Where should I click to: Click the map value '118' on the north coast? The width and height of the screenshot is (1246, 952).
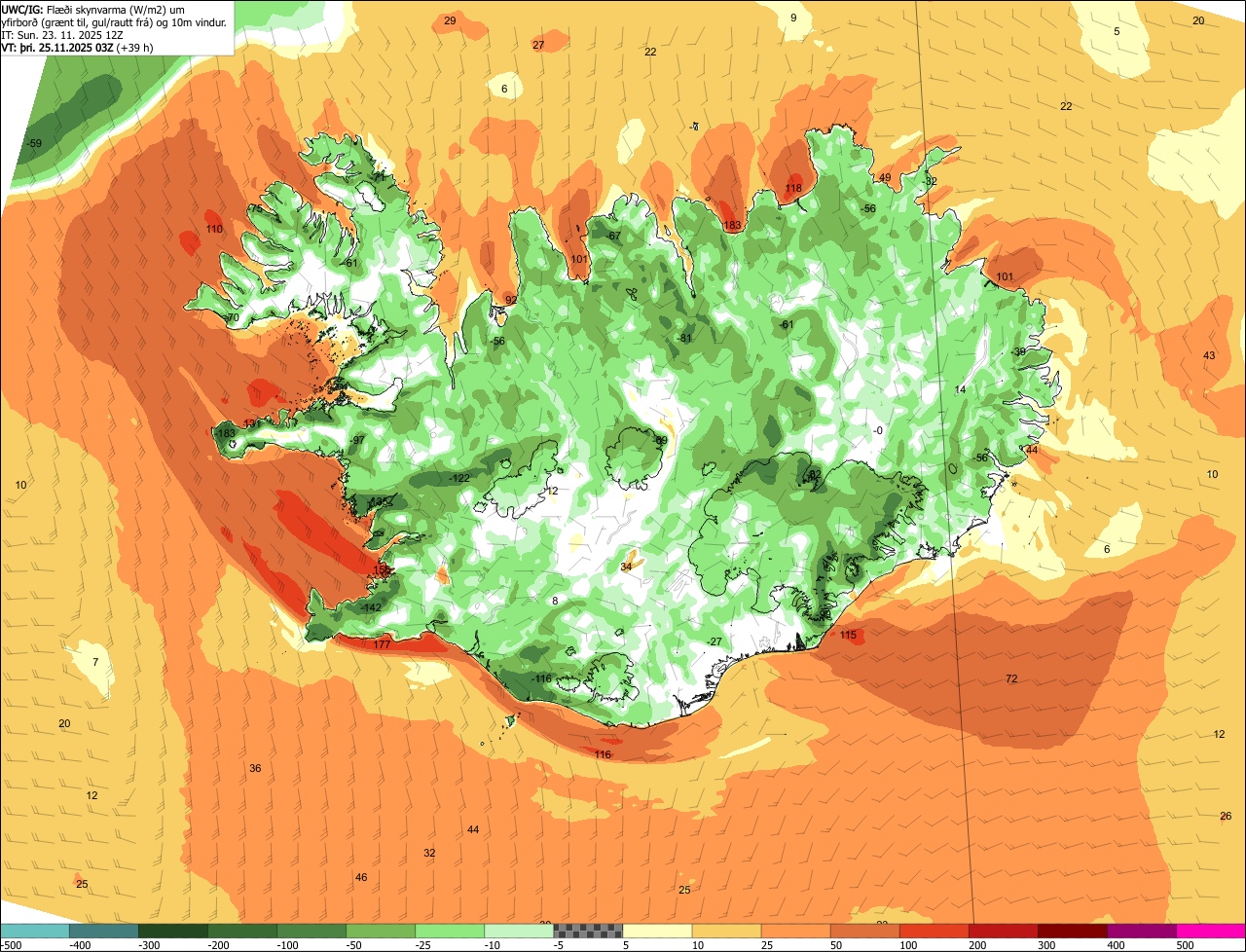tap(793, 189)
